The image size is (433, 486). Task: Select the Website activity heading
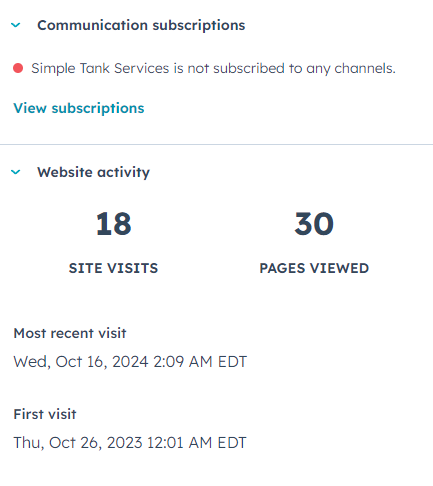coord(93,172)
